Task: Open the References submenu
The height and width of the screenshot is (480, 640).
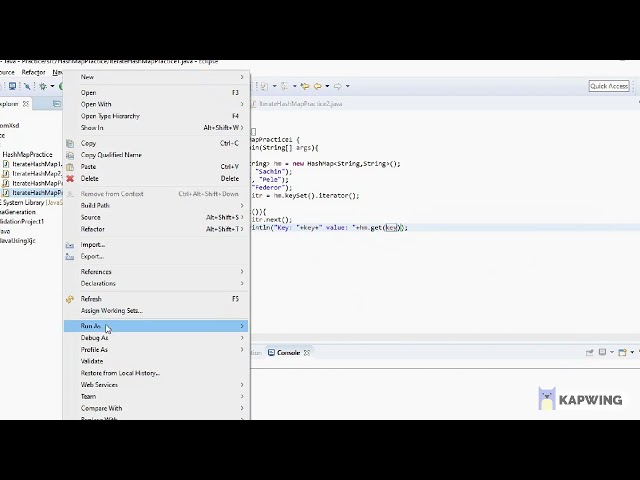Action: [x=156, y=272]
